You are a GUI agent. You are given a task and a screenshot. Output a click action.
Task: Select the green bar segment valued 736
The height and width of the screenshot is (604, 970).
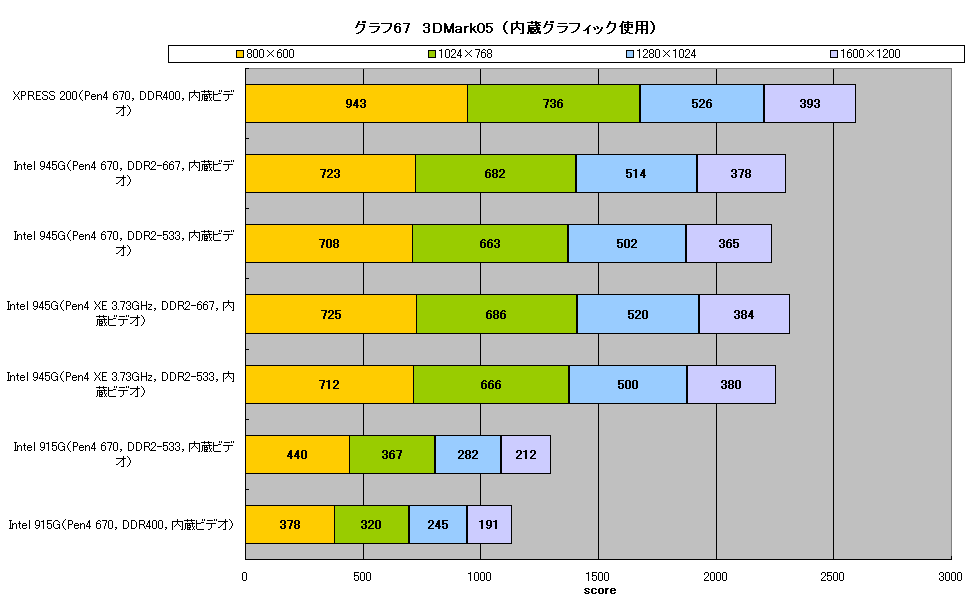(x=554, y=103)
